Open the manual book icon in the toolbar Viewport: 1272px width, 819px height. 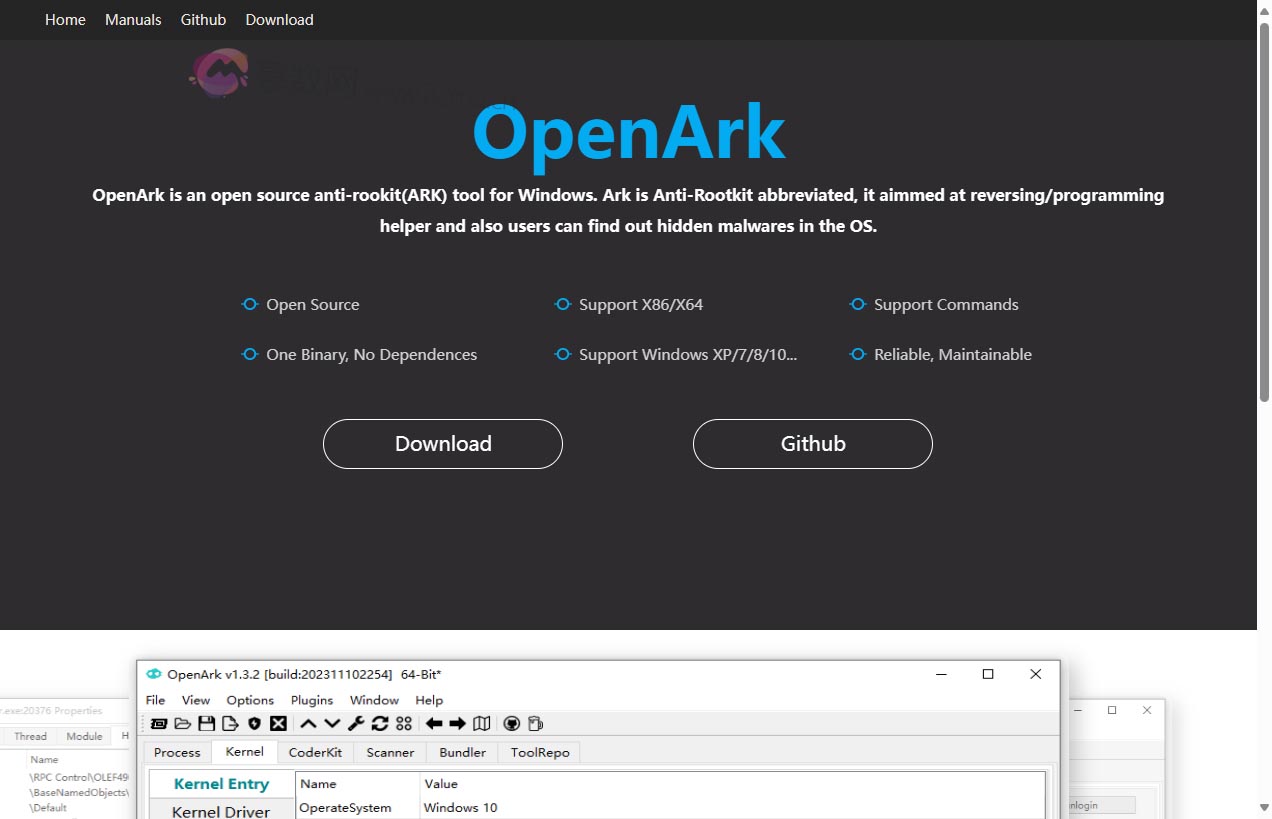point(483,723)
